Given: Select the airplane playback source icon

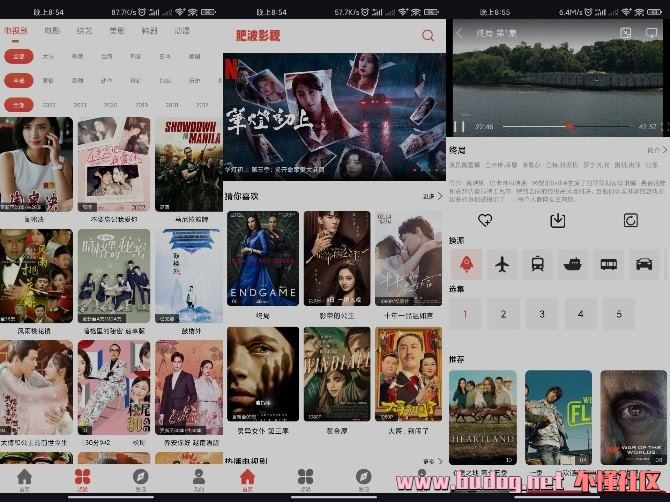Looking at the screenshot, I should coord(502,264).
